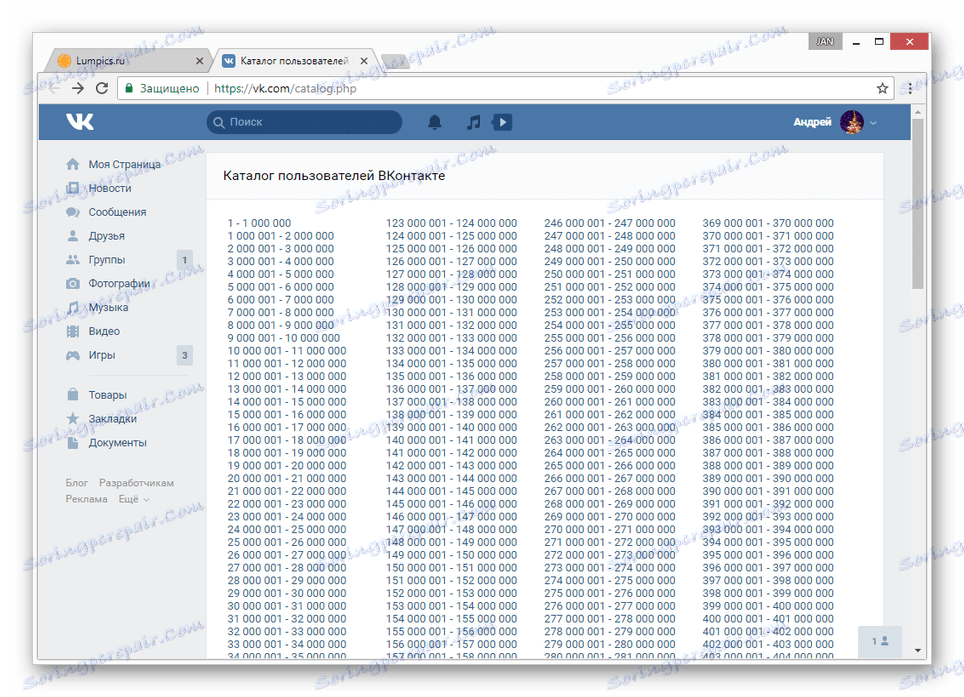The image size is (964, 697).
Task: Expand the Андрей profile dropdown arrow
Action: click(x=873, y=123)
